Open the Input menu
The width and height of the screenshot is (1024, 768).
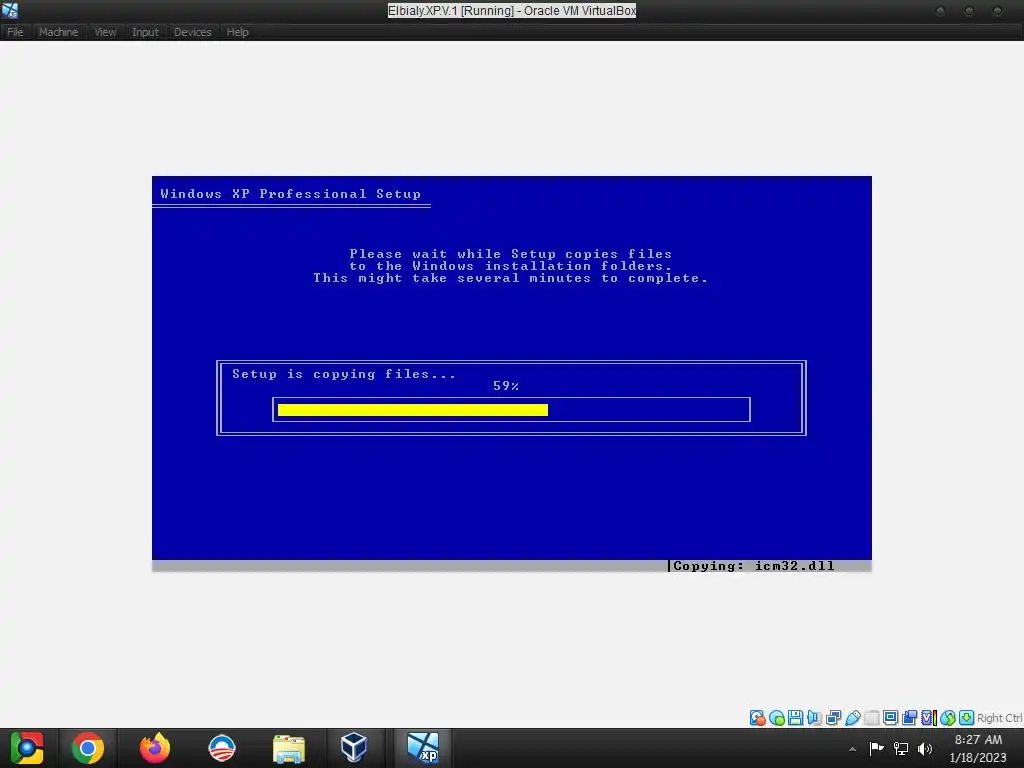click(145, 32)
